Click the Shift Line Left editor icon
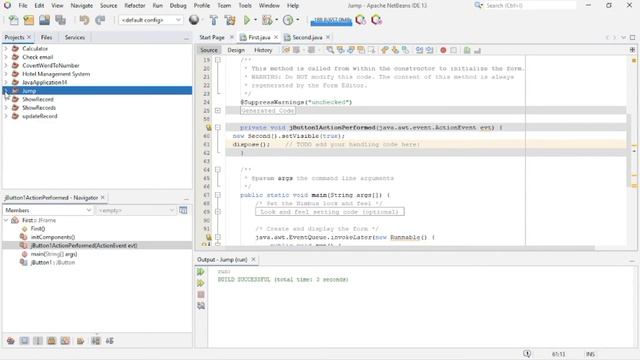This screenshot has width=640, height=360. pyautogui.click(x=419, y=50)
